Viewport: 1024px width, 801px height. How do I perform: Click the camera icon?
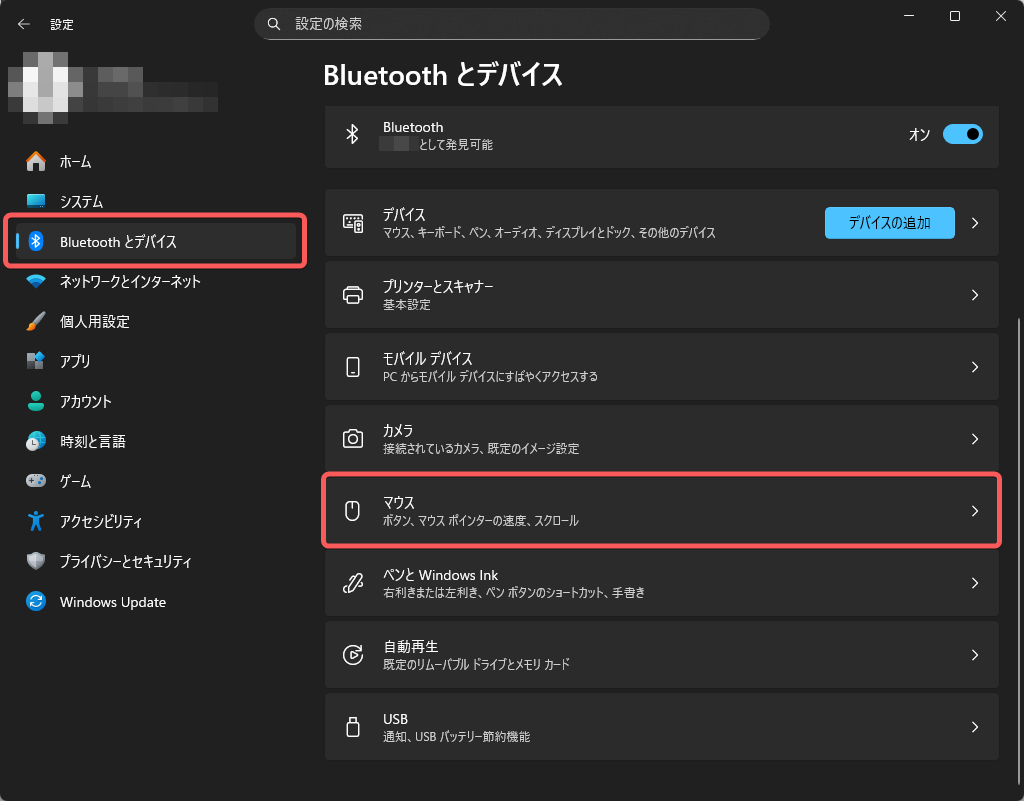[353, 439]
